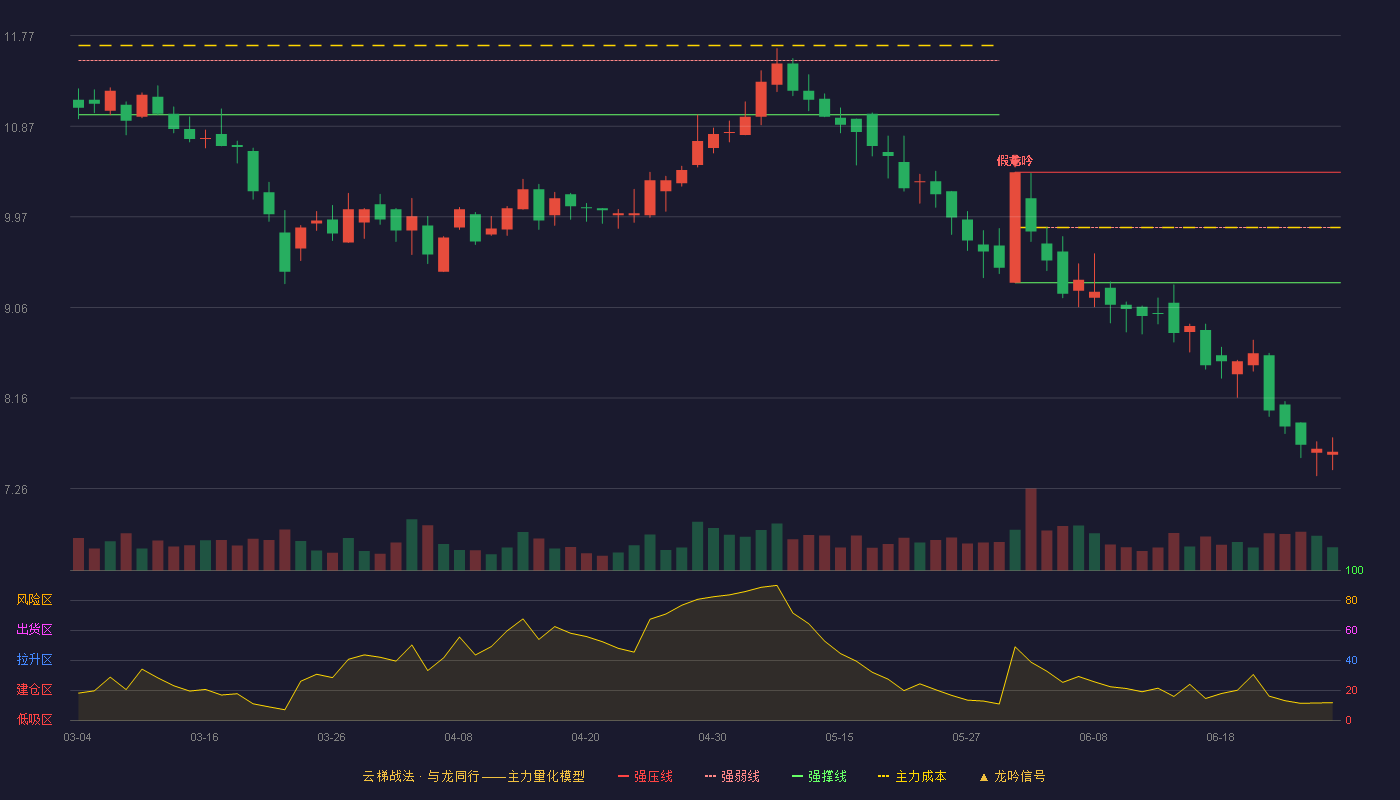
Task: Click the 04-30 date label
Action: pyautogui.click(x=712, y=737)
